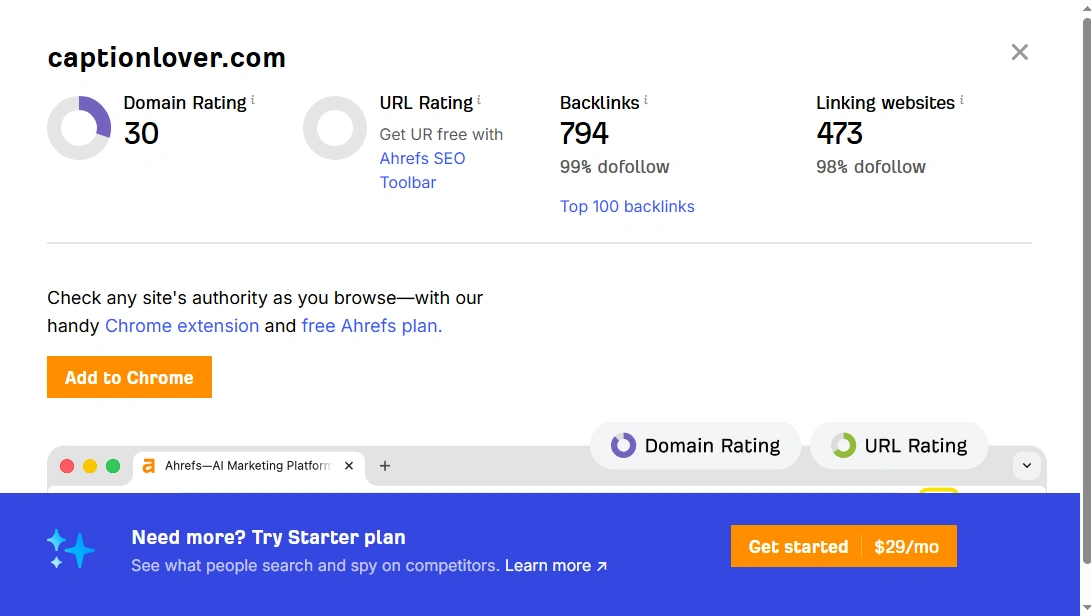Open the Top 100 backlinks link
The image size is (1091, 616).
point(627,206)
